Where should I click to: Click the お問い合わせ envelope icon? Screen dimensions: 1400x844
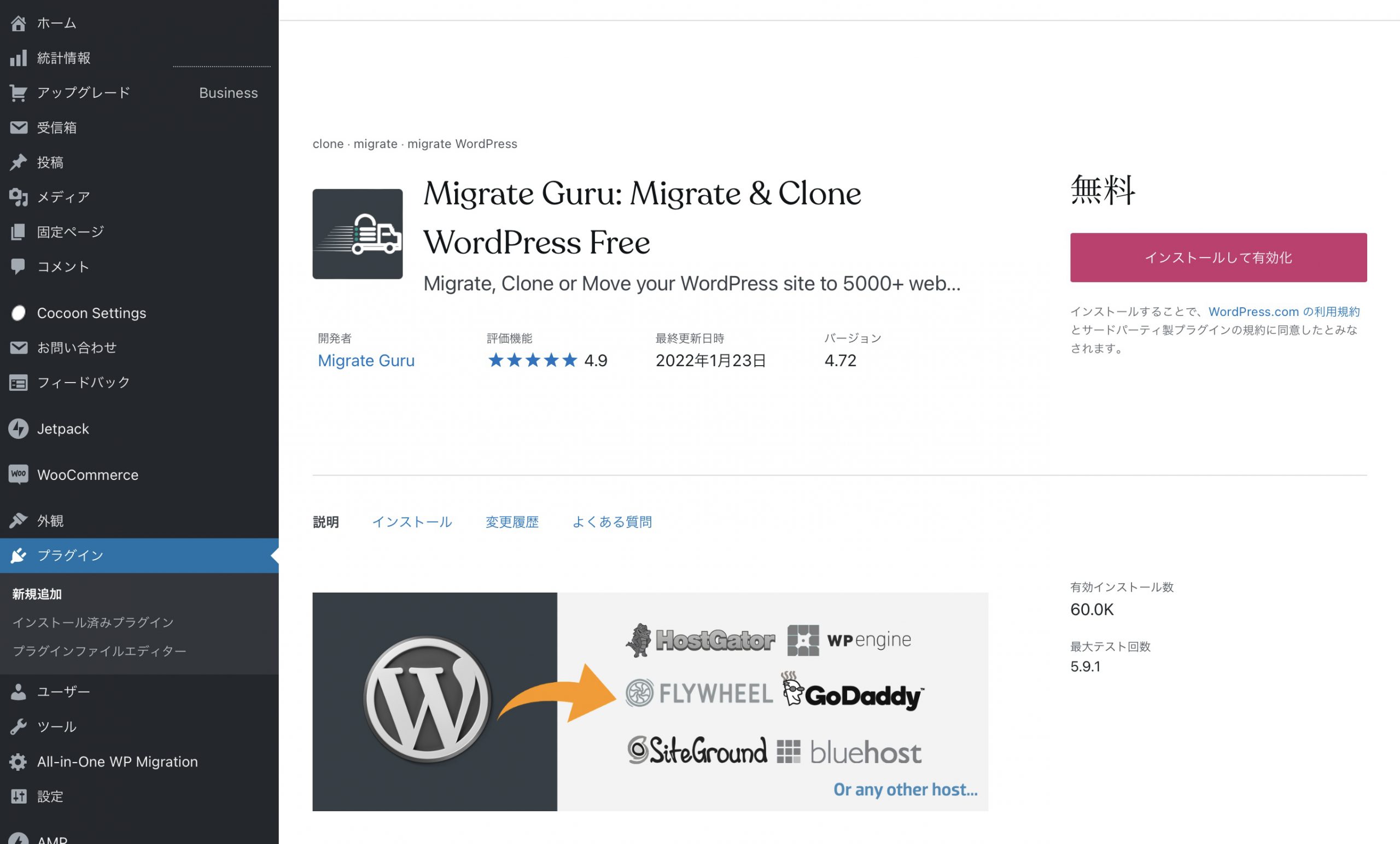pos(18,348)
